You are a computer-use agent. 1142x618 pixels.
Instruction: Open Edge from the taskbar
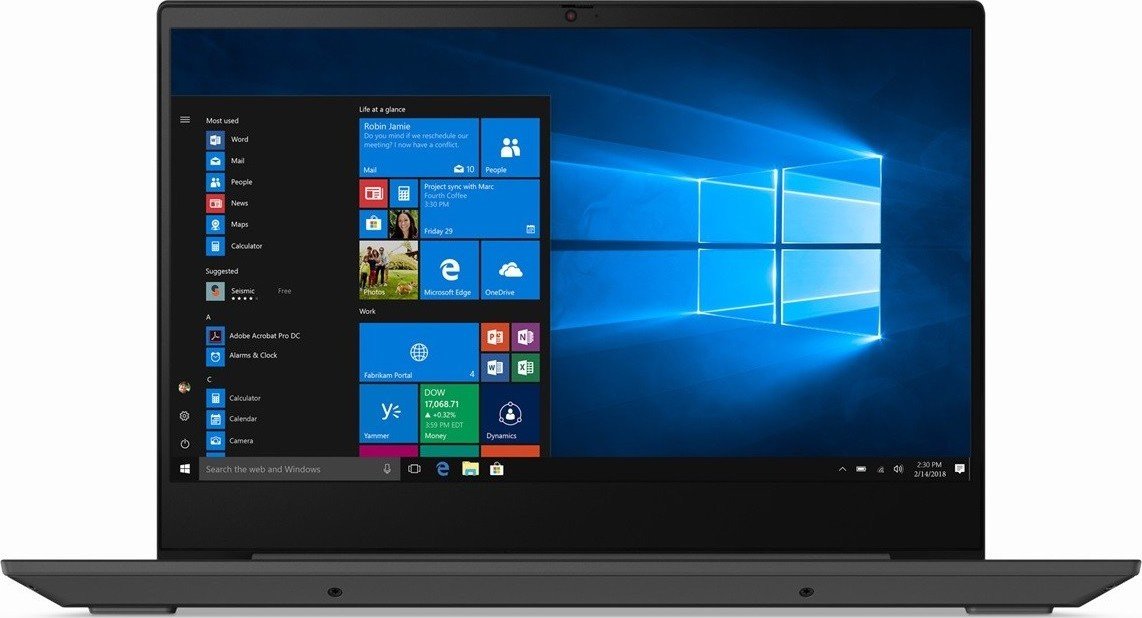(x=442, y=470)
